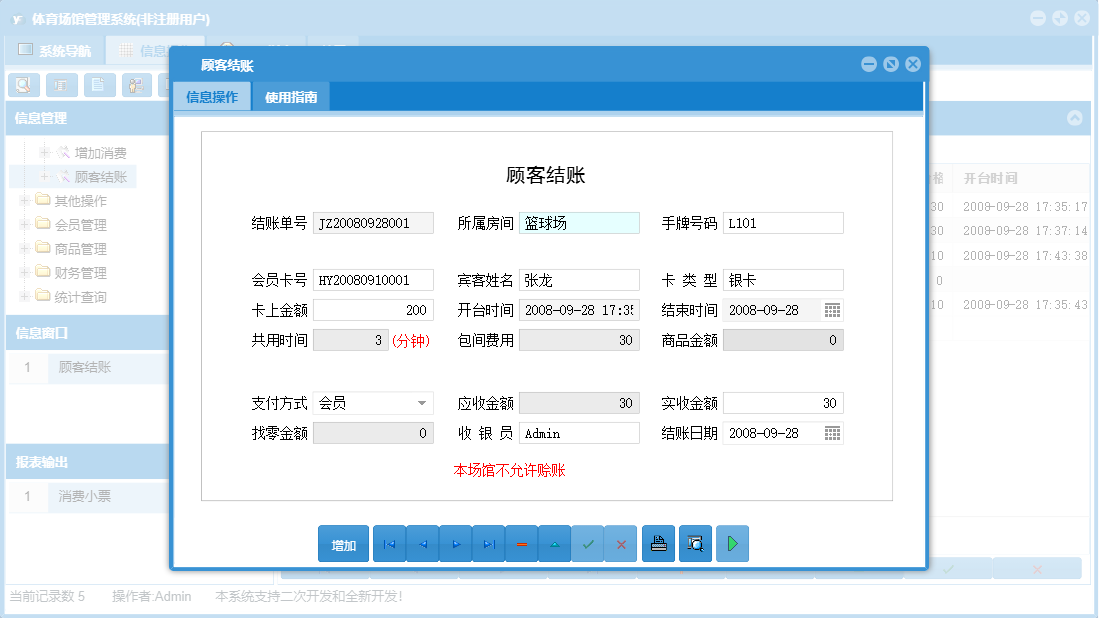The image size is (1099, 618).
Task: Click the green run arrow icon
Action: (732, 543)
